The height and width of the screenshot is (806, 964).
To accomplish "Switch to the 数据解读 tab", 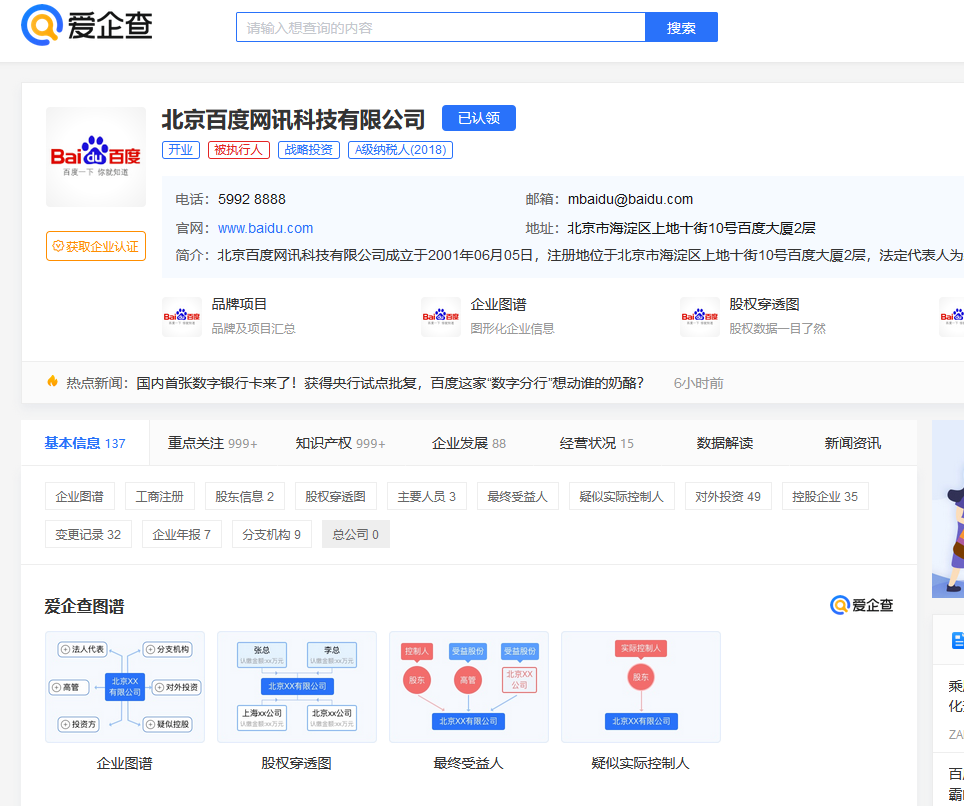I will (725, 443).
